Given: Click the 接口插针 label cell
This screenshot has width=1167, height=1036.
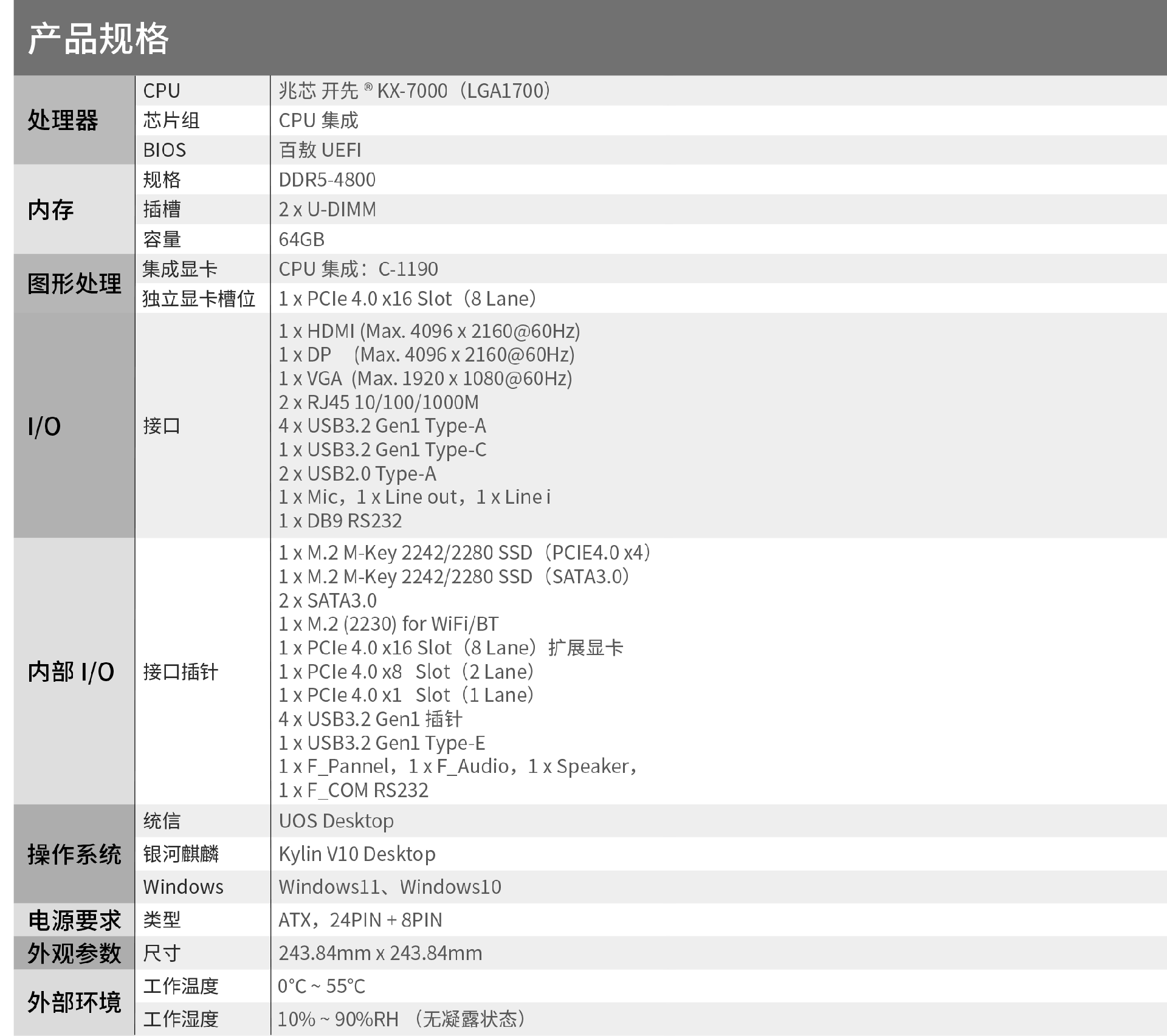Looking at the screenshot, I should 181,671.
